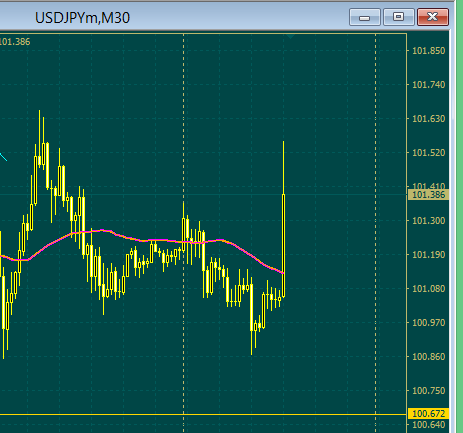Click the 100.640 label on price scale
The height and width of the screenshot is (433, 463).
pyautogui.click(x=429, y=425)
